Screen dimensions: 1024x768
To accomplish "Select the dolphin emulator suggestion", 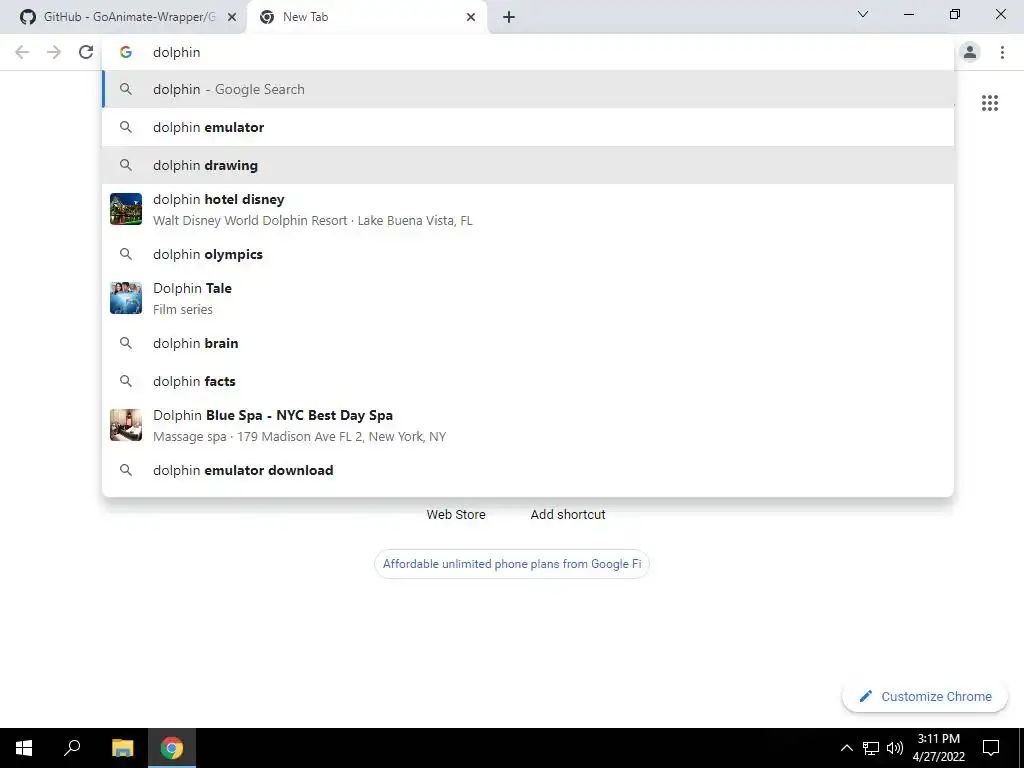I will 528,127.
